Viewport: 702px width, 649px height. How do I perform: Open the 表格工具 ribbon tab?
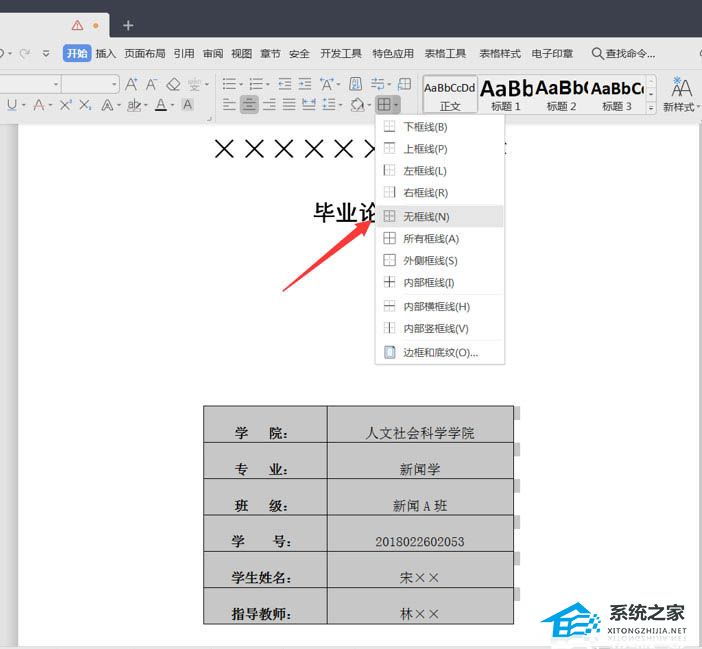point(445,54)
